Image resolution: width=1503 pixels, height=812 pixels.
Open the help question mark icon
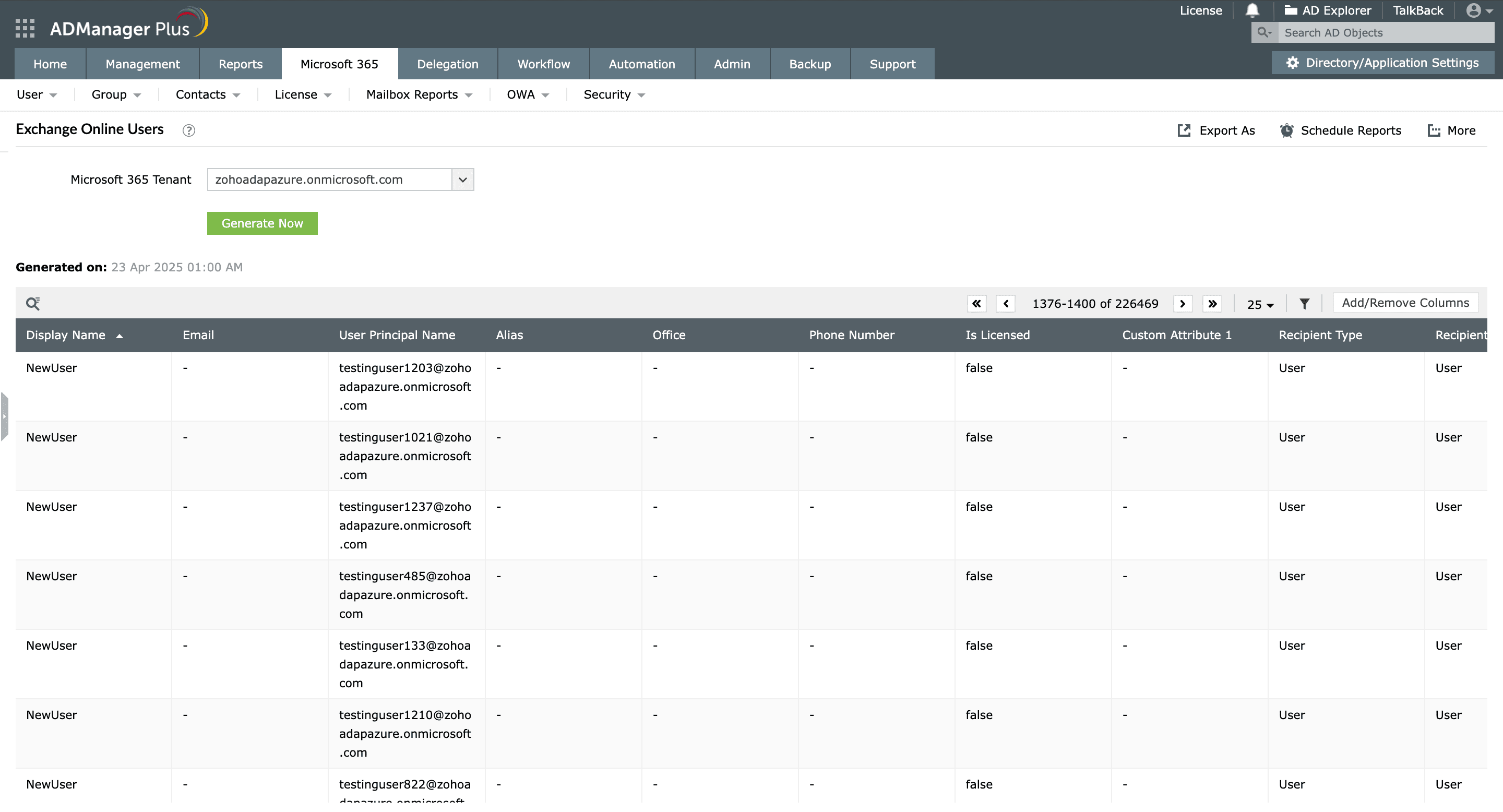point(188,130)
